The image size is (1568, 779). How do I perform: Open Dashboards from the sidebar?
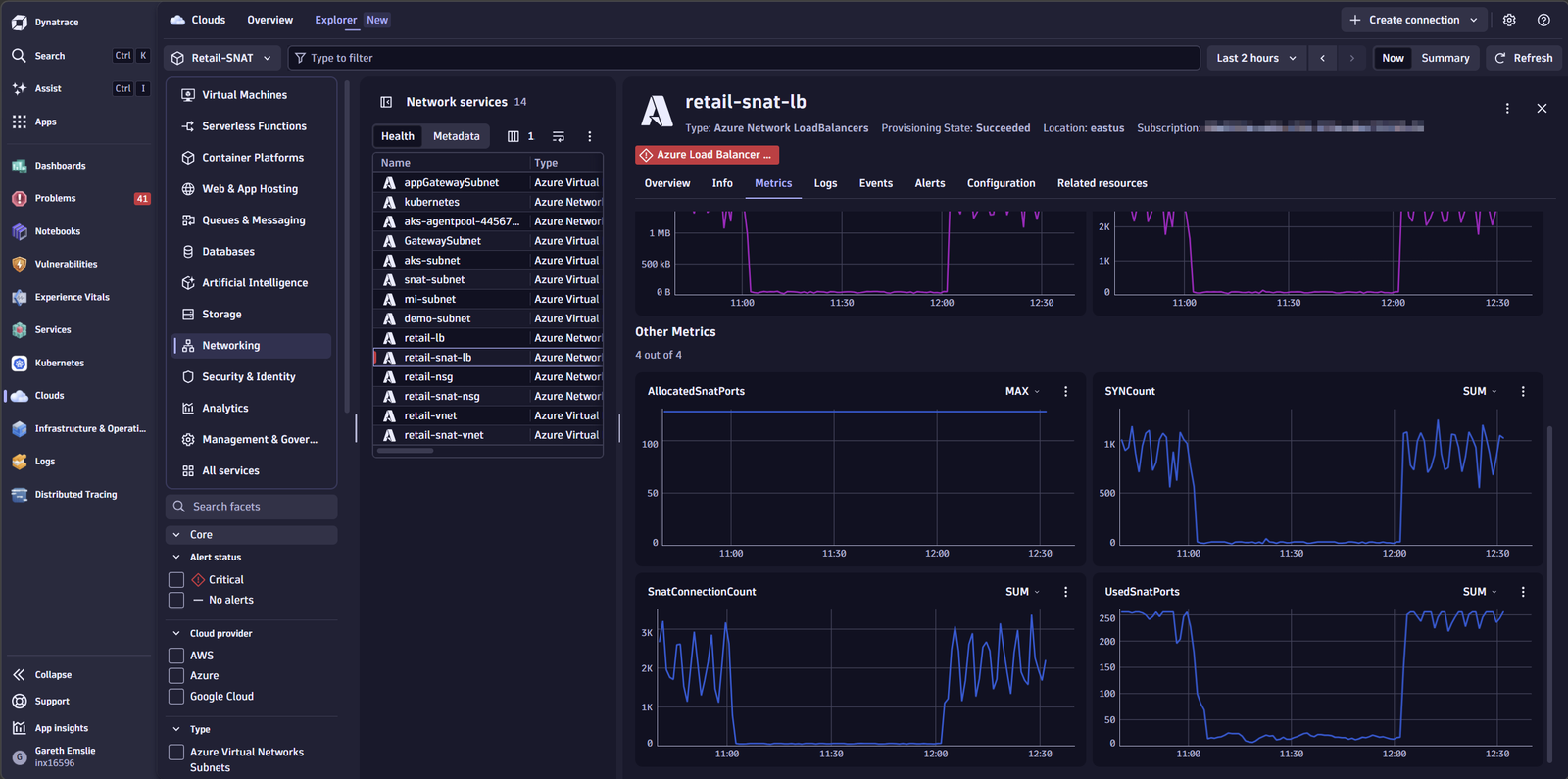pos(60,166)
